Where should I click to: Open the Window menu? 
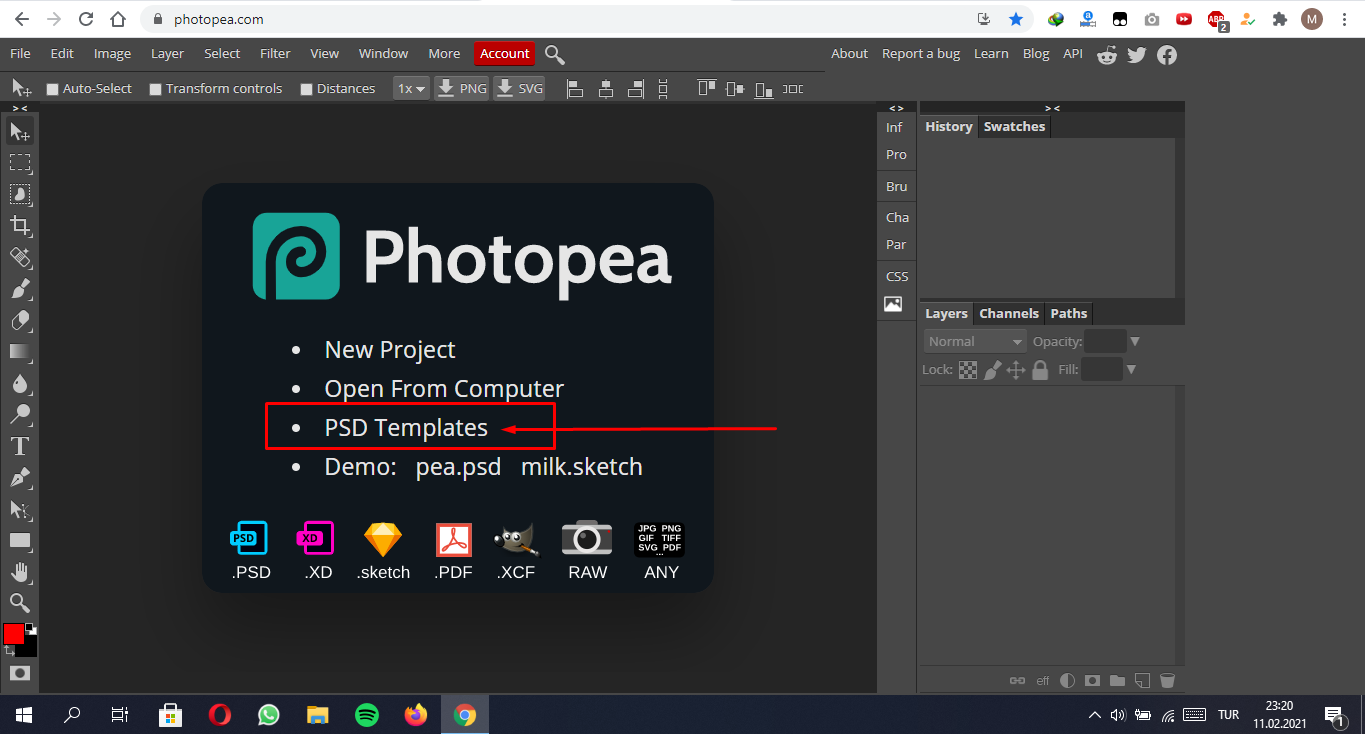[383, 54]
